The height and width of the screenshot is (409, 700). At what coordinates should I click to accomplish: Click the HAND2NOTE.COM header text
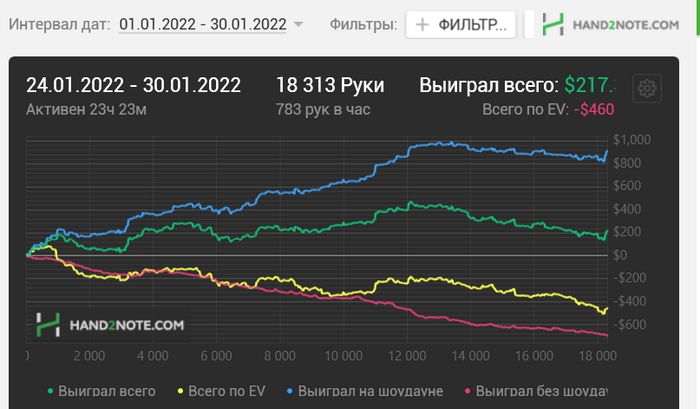coord(626,25)
